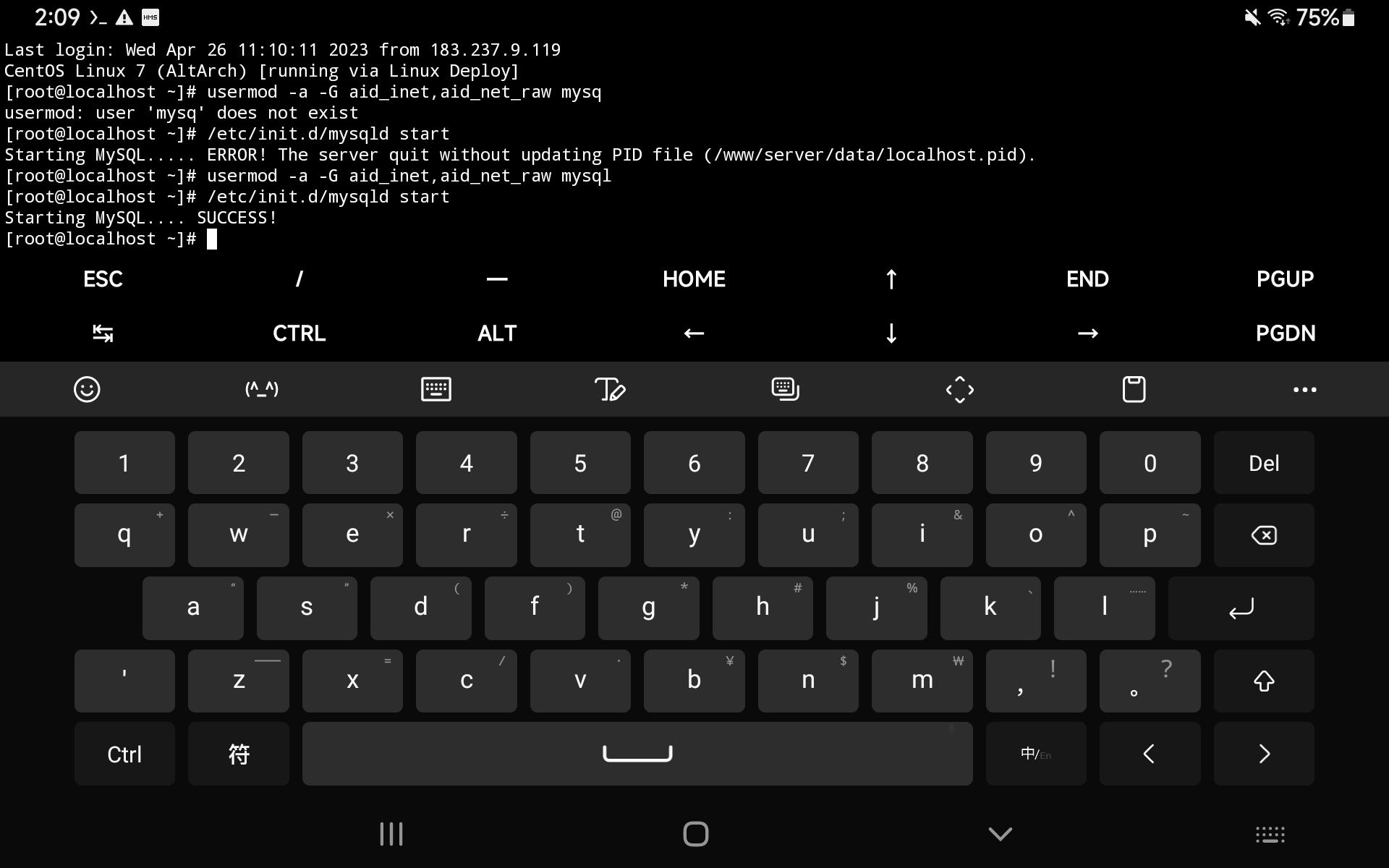Tap the PGUP extra key
1389x868 pixels.
(x=1286, y=279)
